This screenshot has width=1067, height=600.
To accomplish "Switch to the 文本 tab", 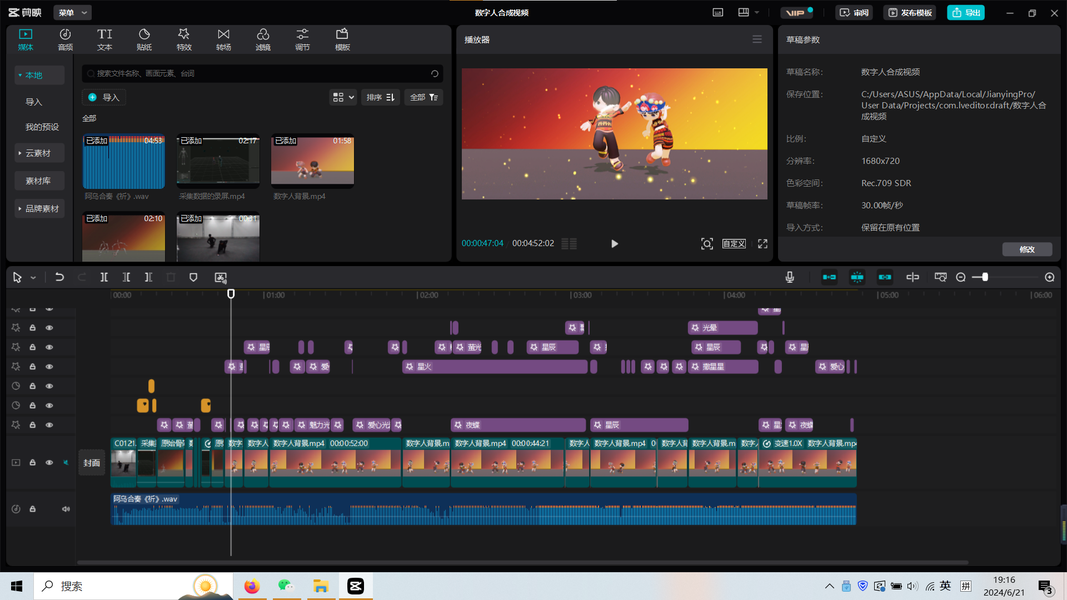I will [x=104, y=39].
